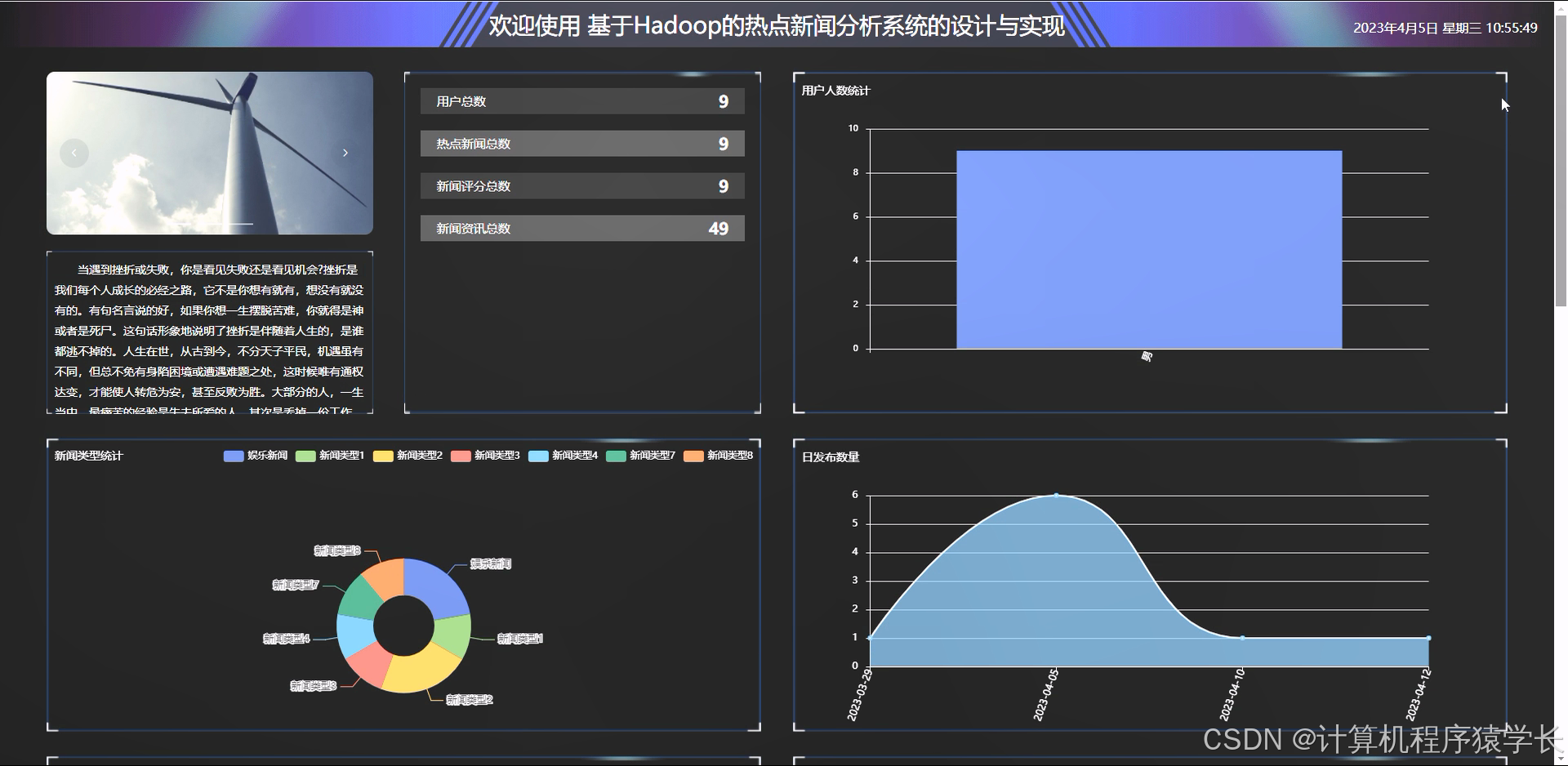Click the carousel next arrow on the wind turbine image
The height and width of the screenshot is (766, 1568).
coord(345,152)
